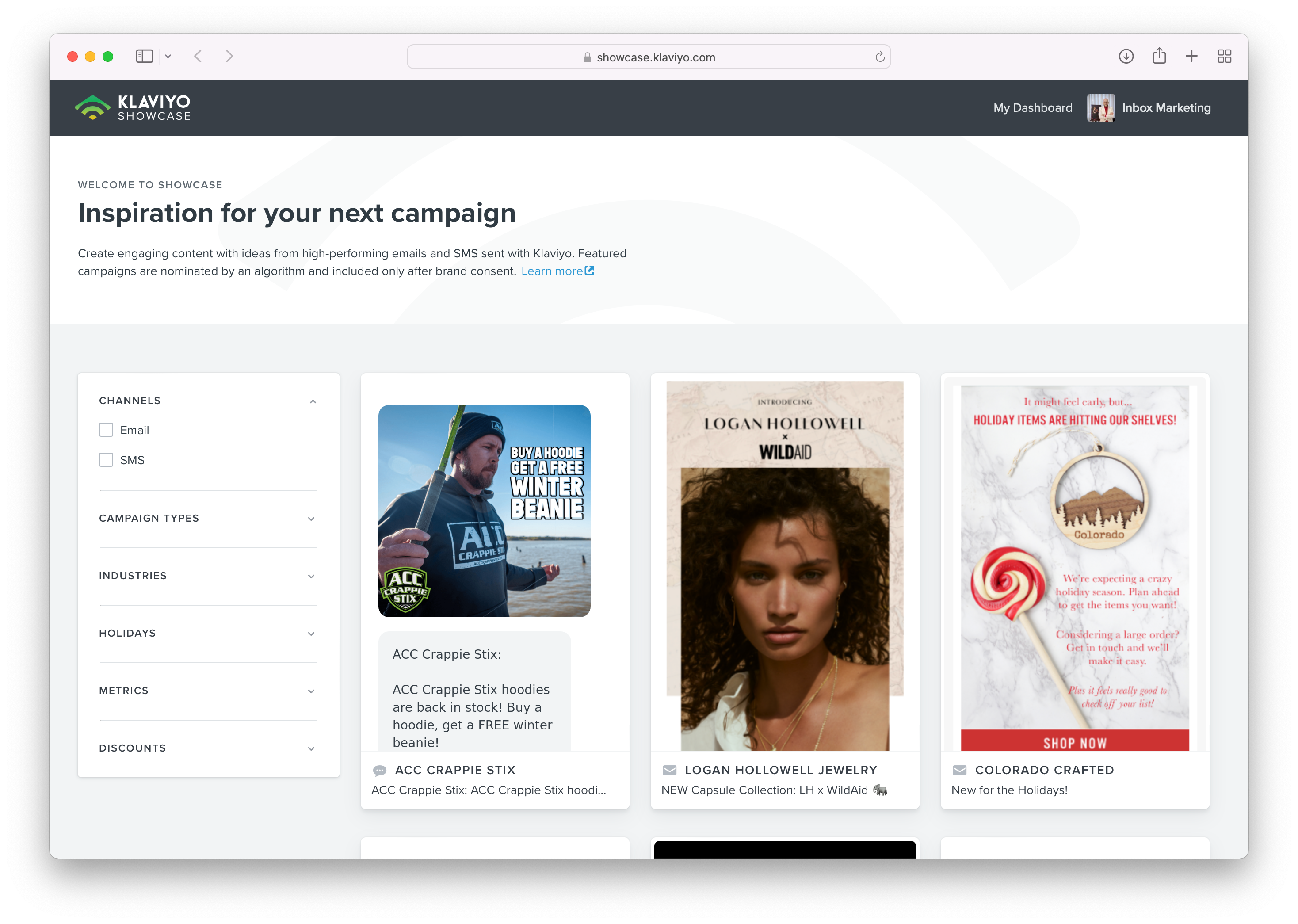Screen dimensions: 1298x924
Task: Click the Klaviyo Showcase logo
Action: click(133, 107)
